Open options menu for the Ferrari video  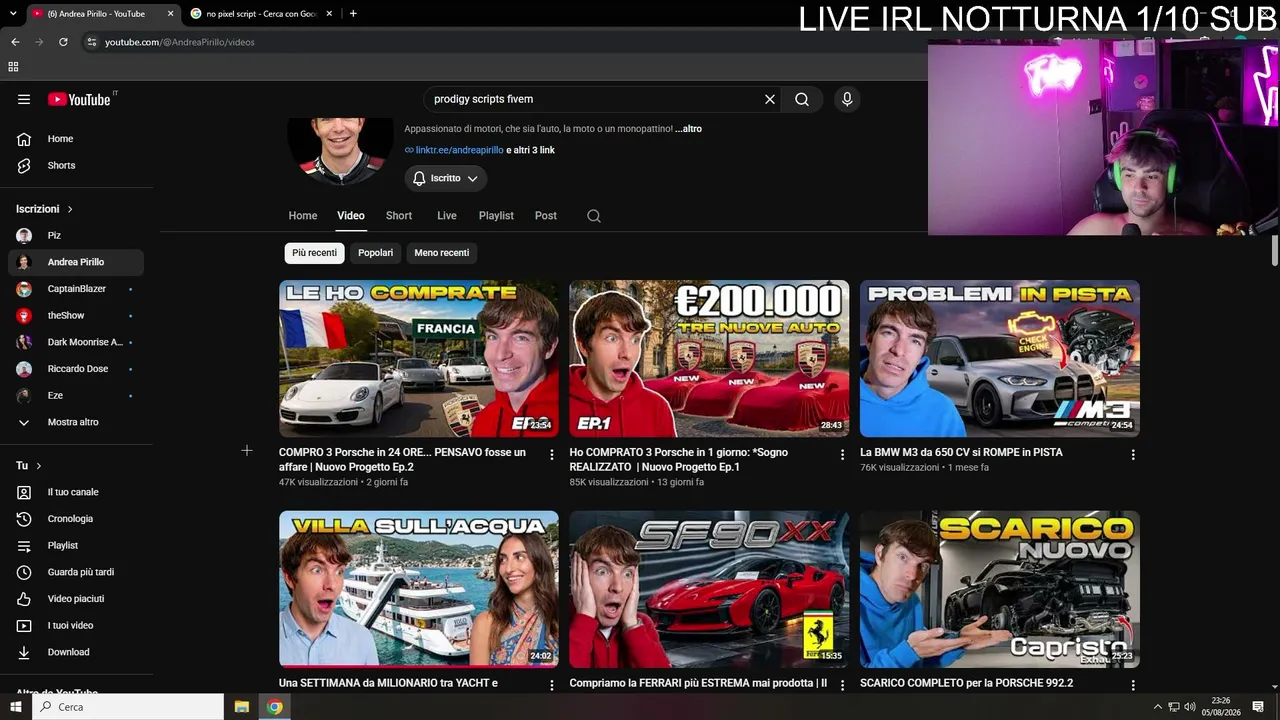click(x=843, y=686)
